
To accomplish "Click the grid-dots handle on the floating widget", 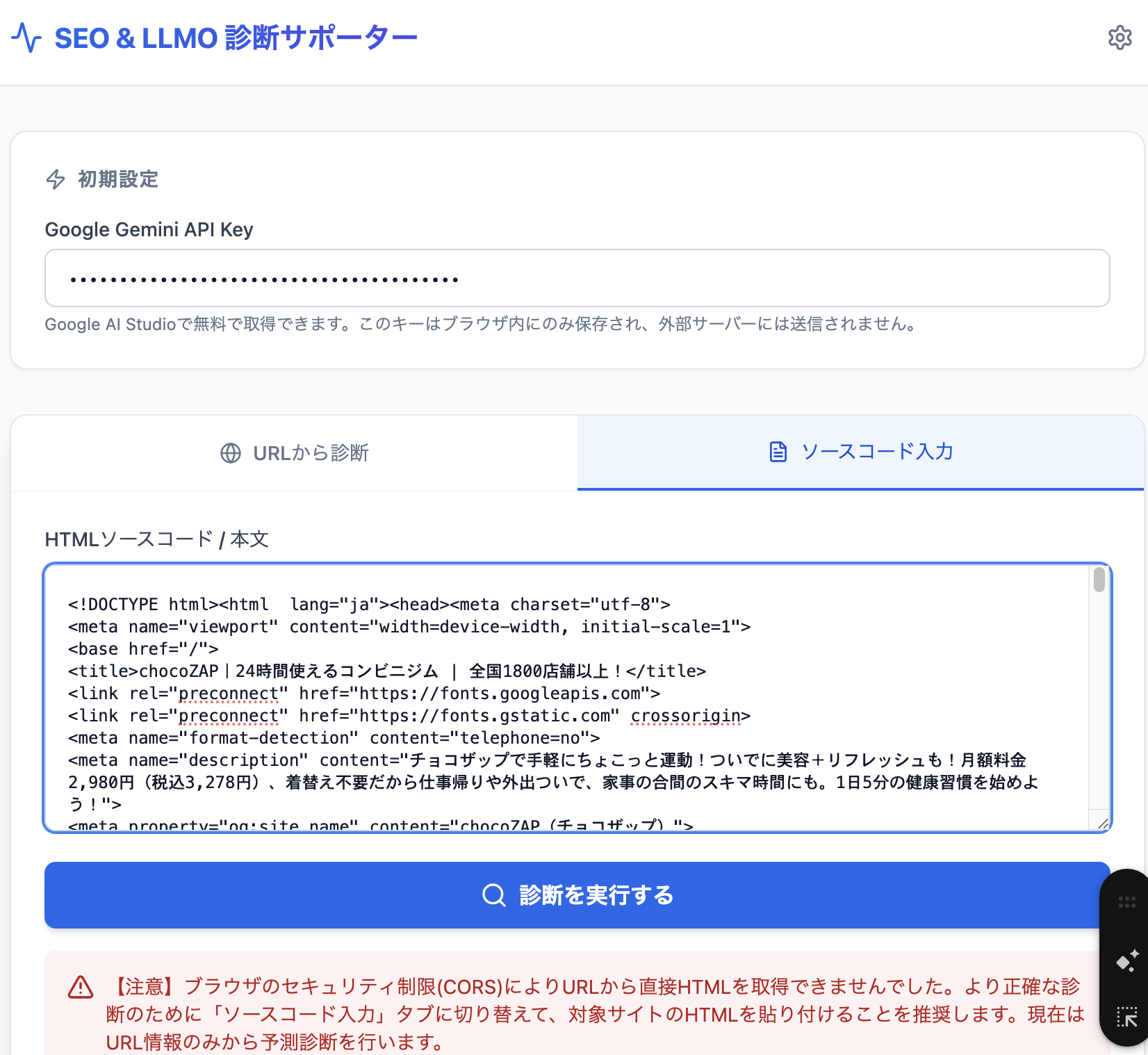I will click(x=1126, y=902).
